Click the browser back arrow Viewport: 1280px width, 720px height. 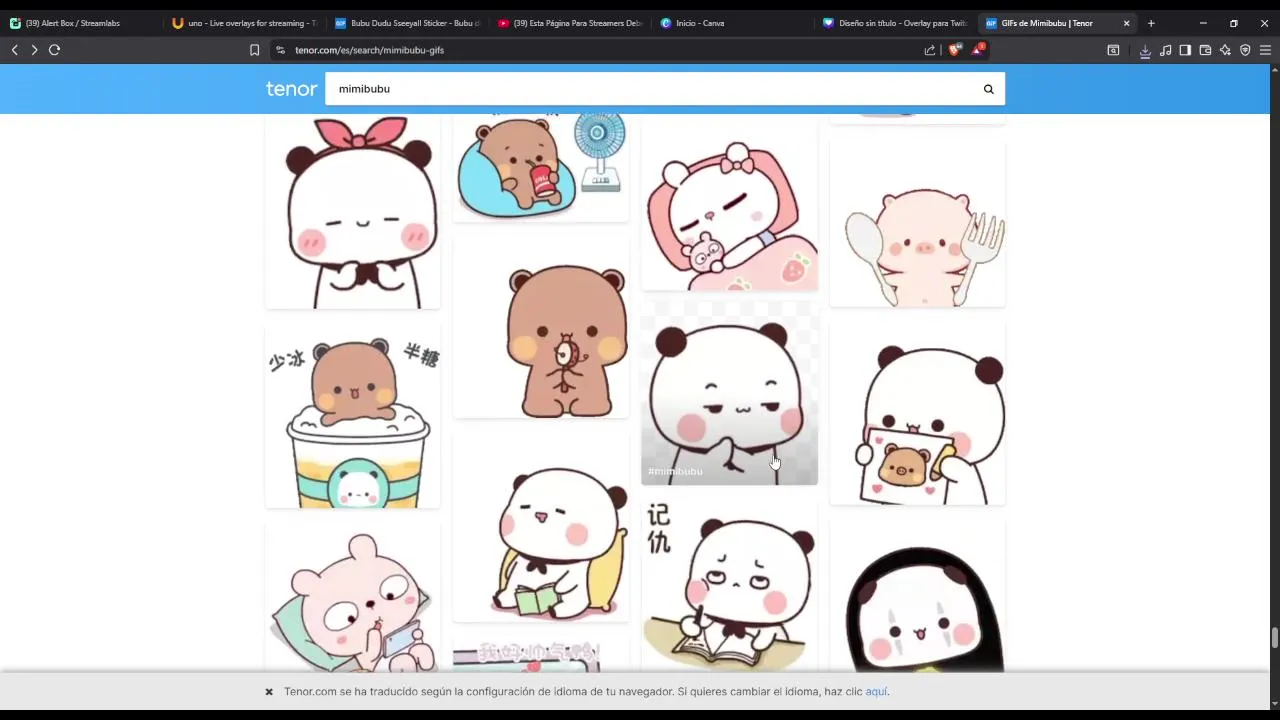click(14, 50)
